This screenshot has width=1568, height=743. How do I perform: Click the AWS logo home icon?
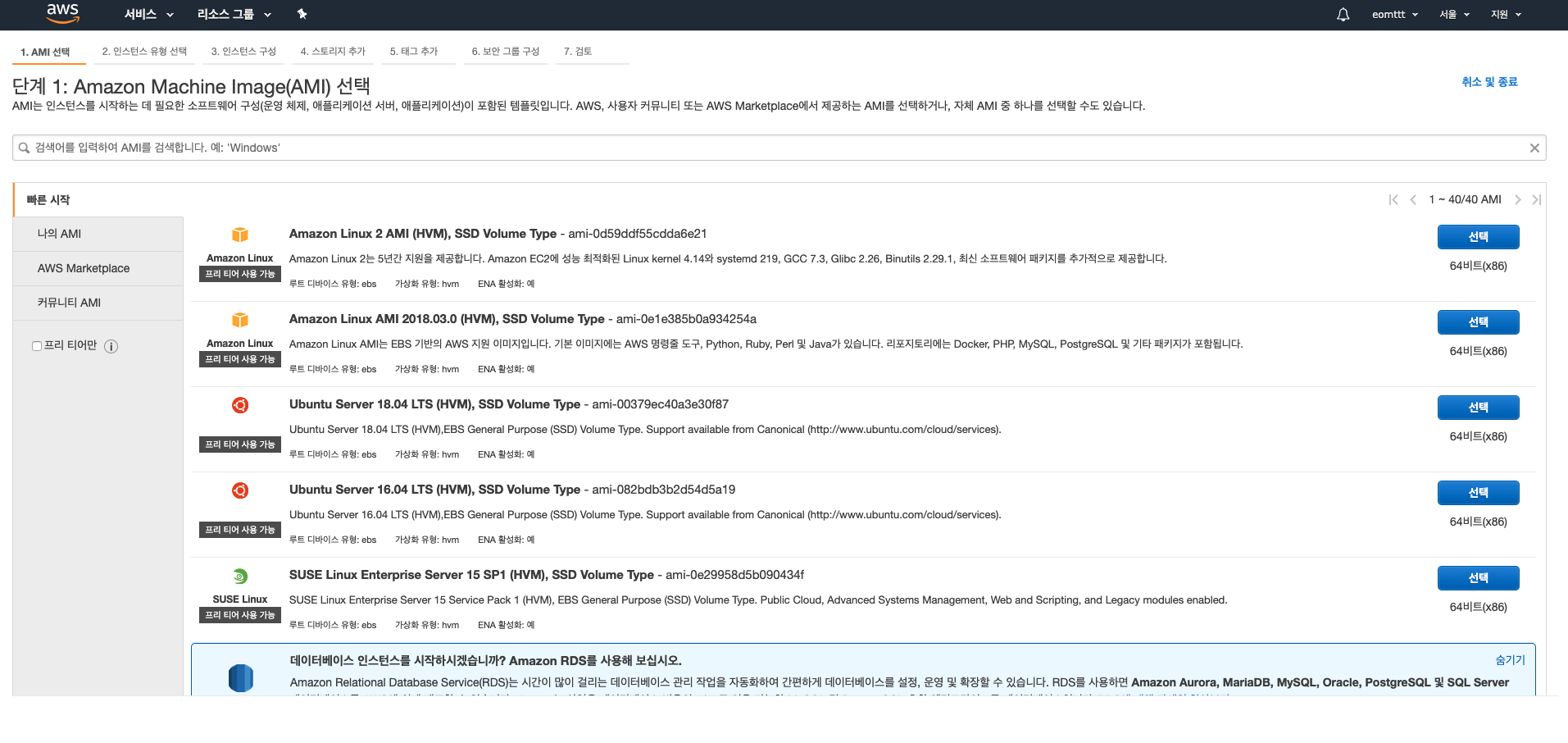click(x=62, y=14)
